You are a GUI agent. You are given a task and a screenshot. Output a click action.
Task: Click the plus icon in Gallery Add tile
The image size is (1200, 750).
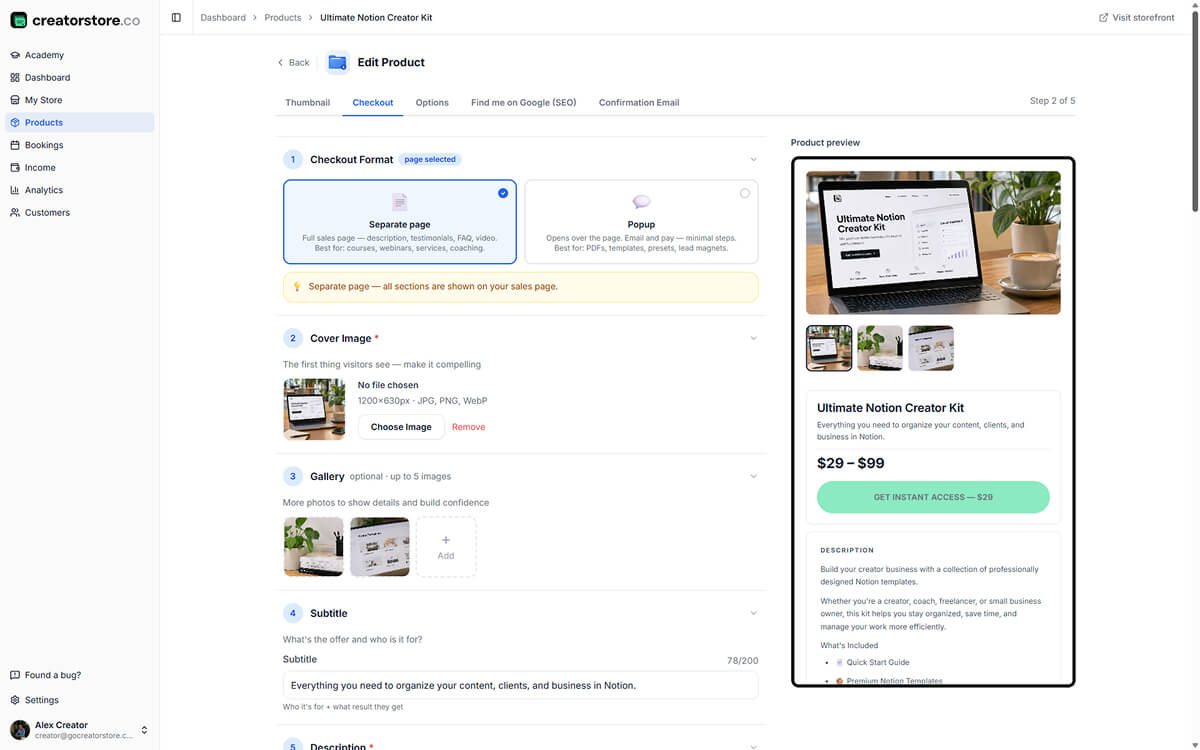coord(446,540)
